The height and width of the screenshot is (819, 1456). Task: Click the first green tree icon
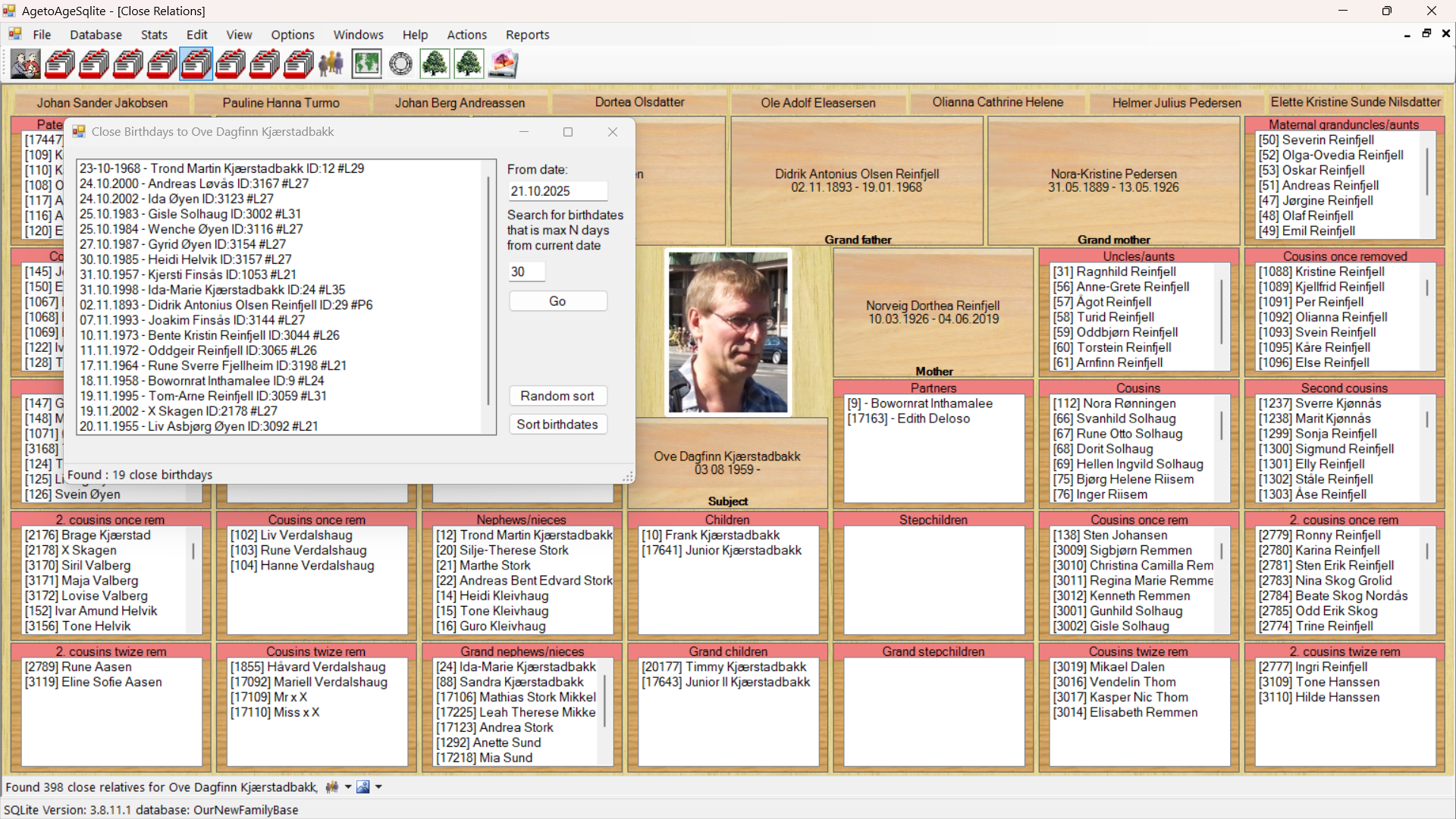tap(435, 64)
